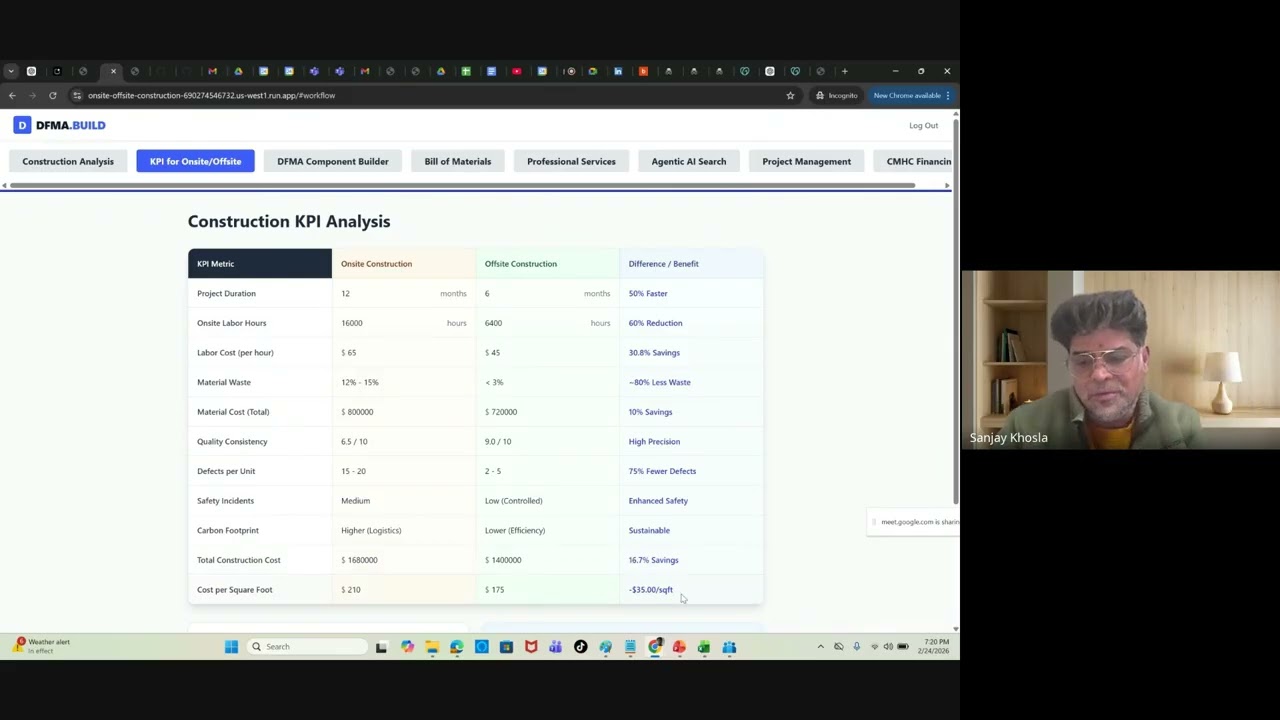Open Microsoft Edge from the taskbar
The image size is (1280, 720).
[x=456, y=646]
